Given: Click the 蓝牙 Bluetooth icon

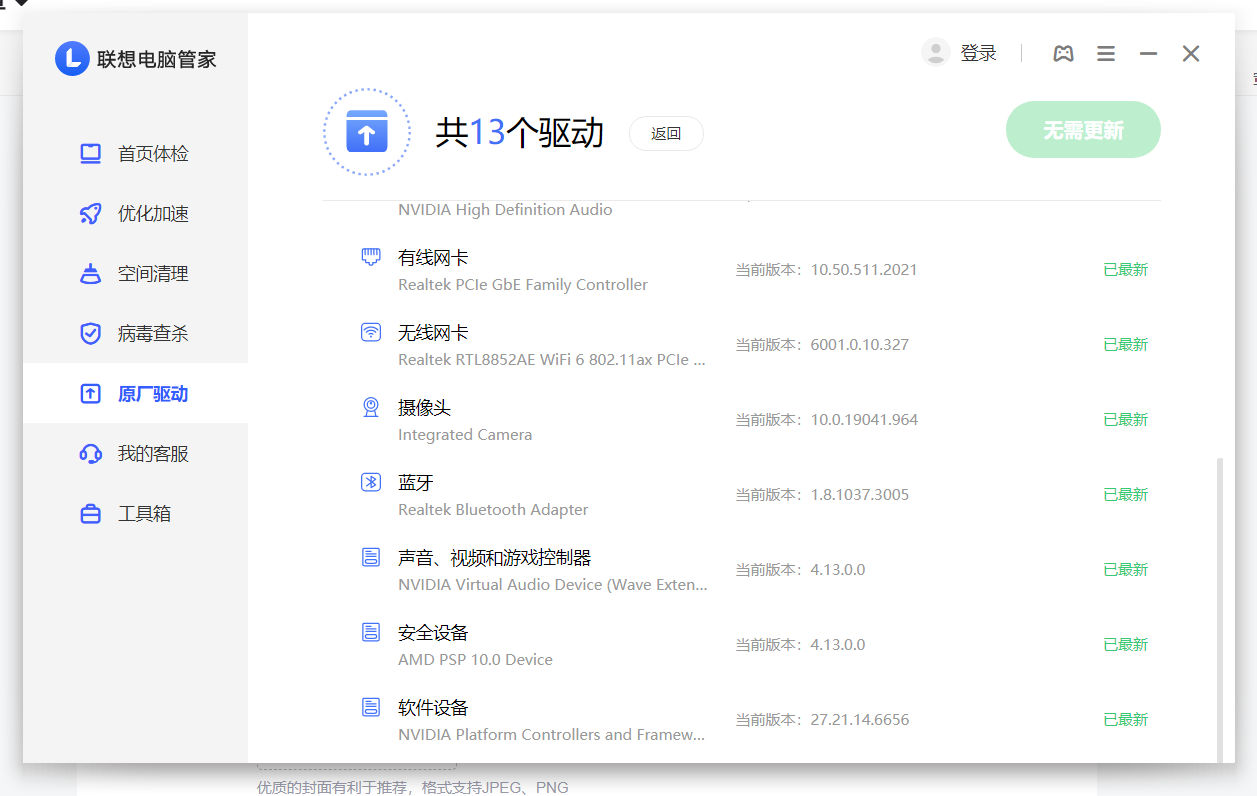Looking at the screenshot, I should [371, 482].
